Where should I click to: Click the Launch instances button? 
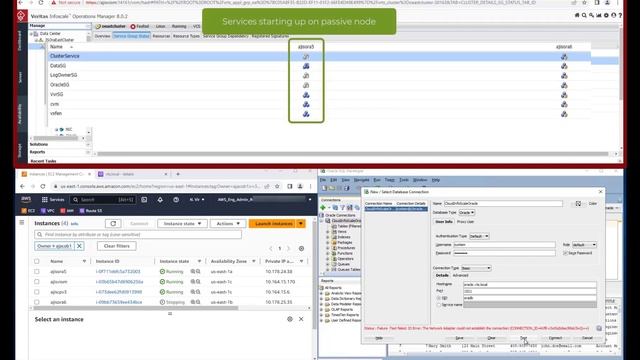pos(273,224)
